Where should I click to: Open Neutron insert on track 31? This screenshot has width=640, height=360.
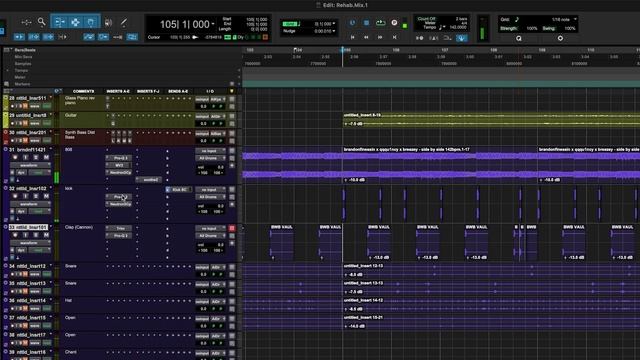click(119, 173)
